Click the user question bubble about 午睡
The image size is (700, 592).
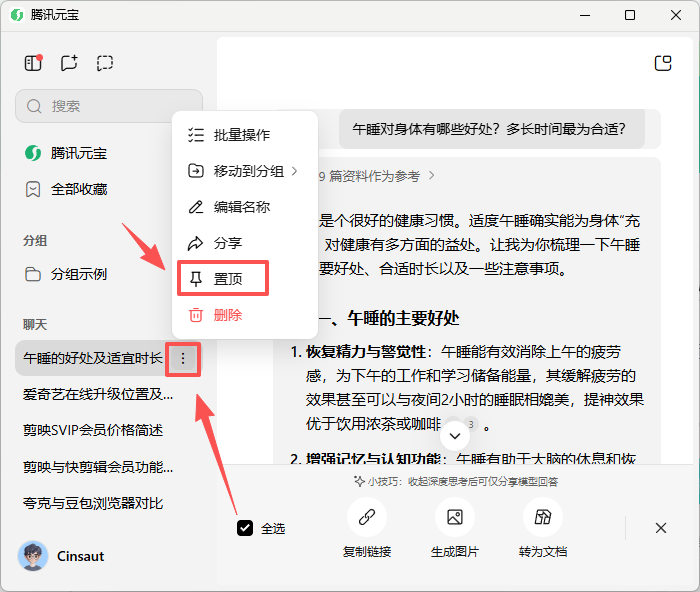492,129
